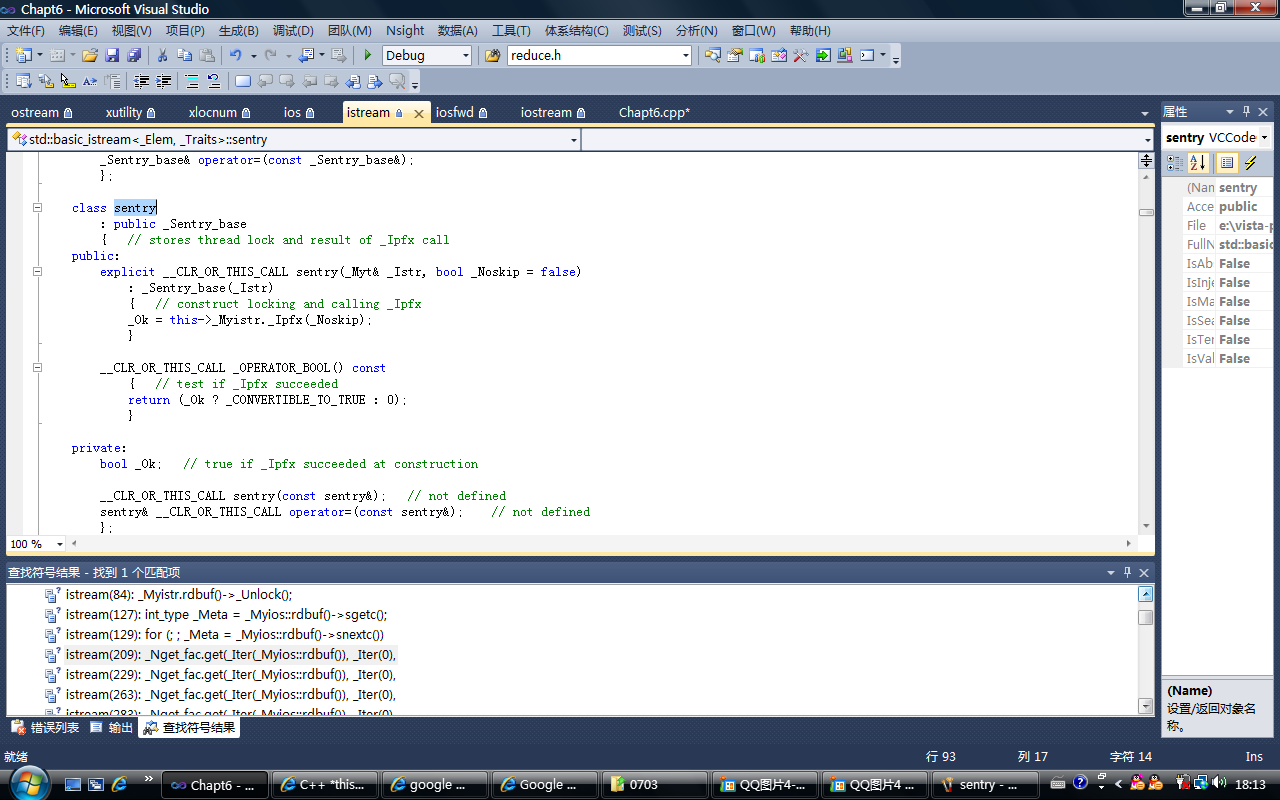Click 100% zoom level control in editor corner
Viewport: 1280px width, 800px height.
[x=30, y=543]
